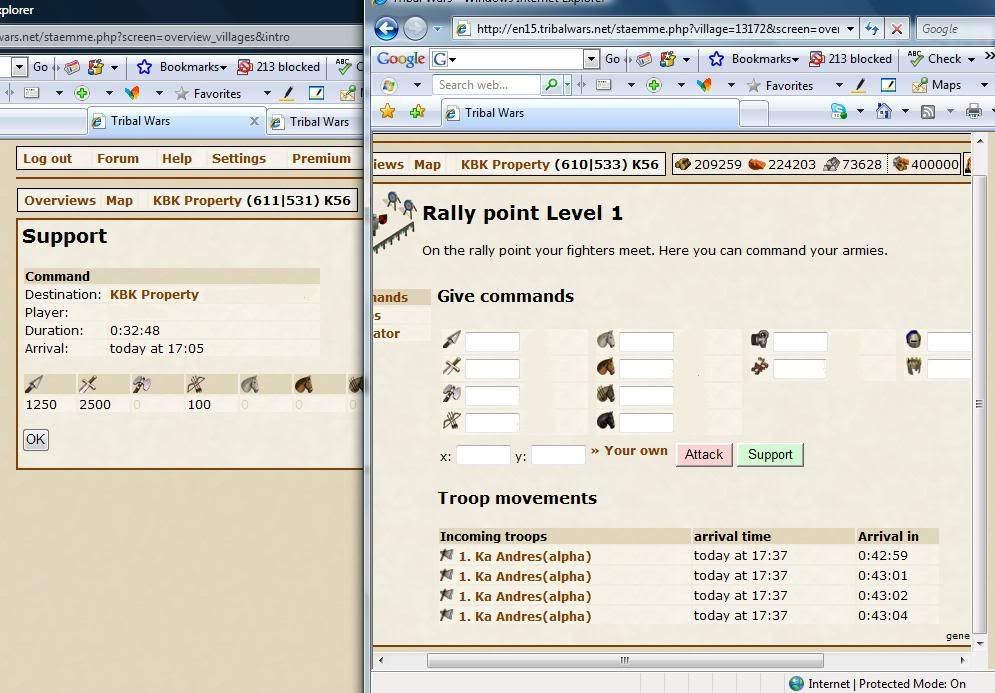Click Add to Favorites icon in right window
This screenshot has width=995, height=693.
point(417,112)
